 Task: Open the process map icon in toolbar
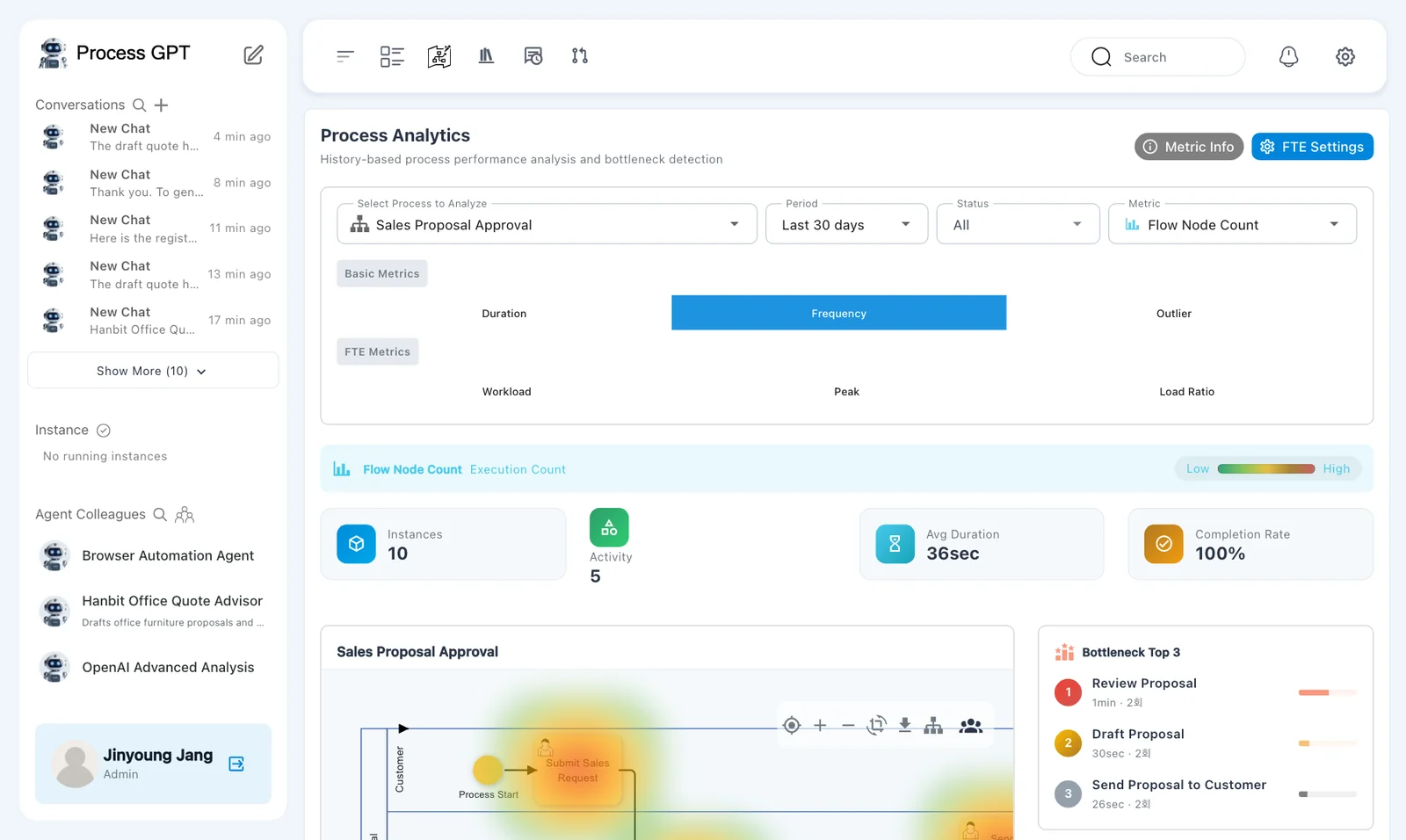point(439,56)
